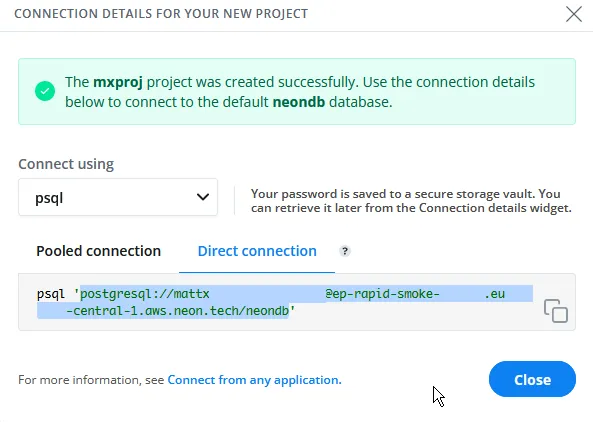593x422 pixels.
Task: Copy the connection string with copy icon
Action: 556,311
